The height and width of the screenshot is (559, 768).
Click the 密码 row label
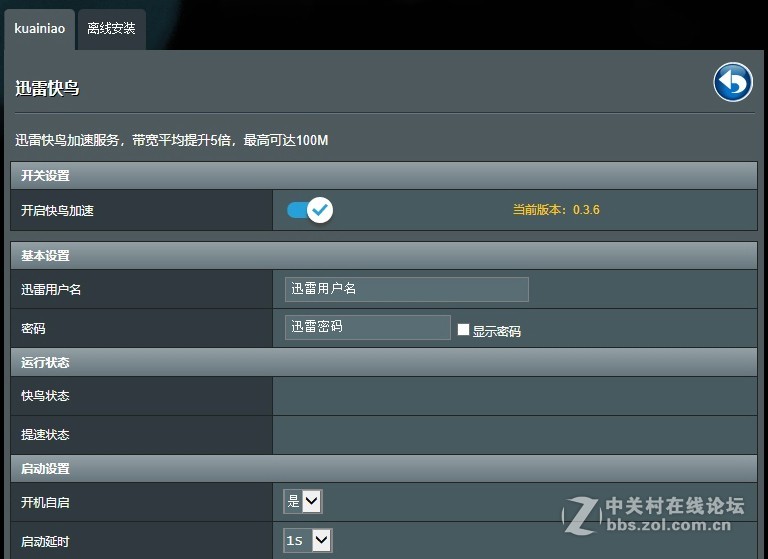click(x=33, y=328)
